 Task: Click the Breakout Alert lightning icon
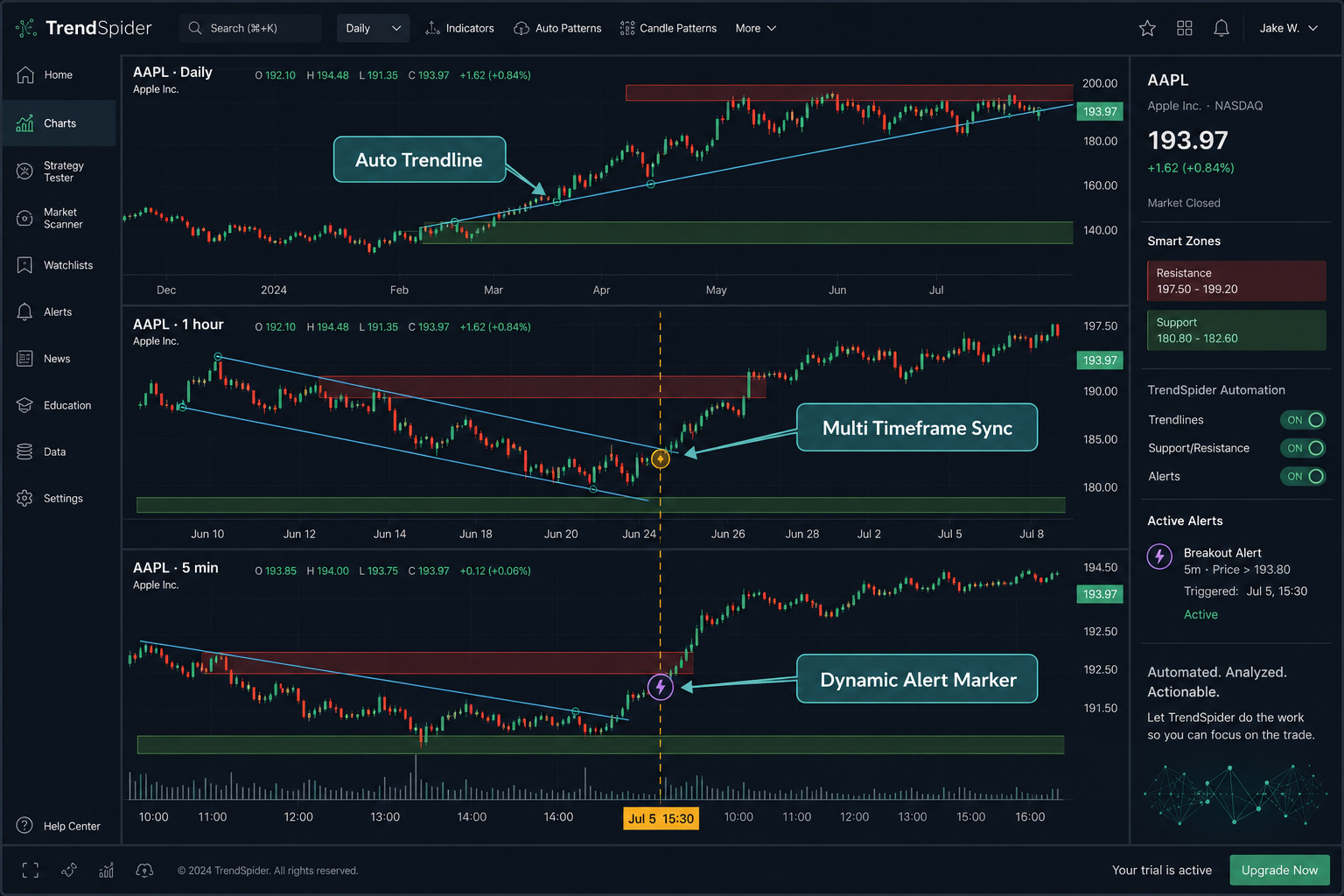tap(1160, 556)
